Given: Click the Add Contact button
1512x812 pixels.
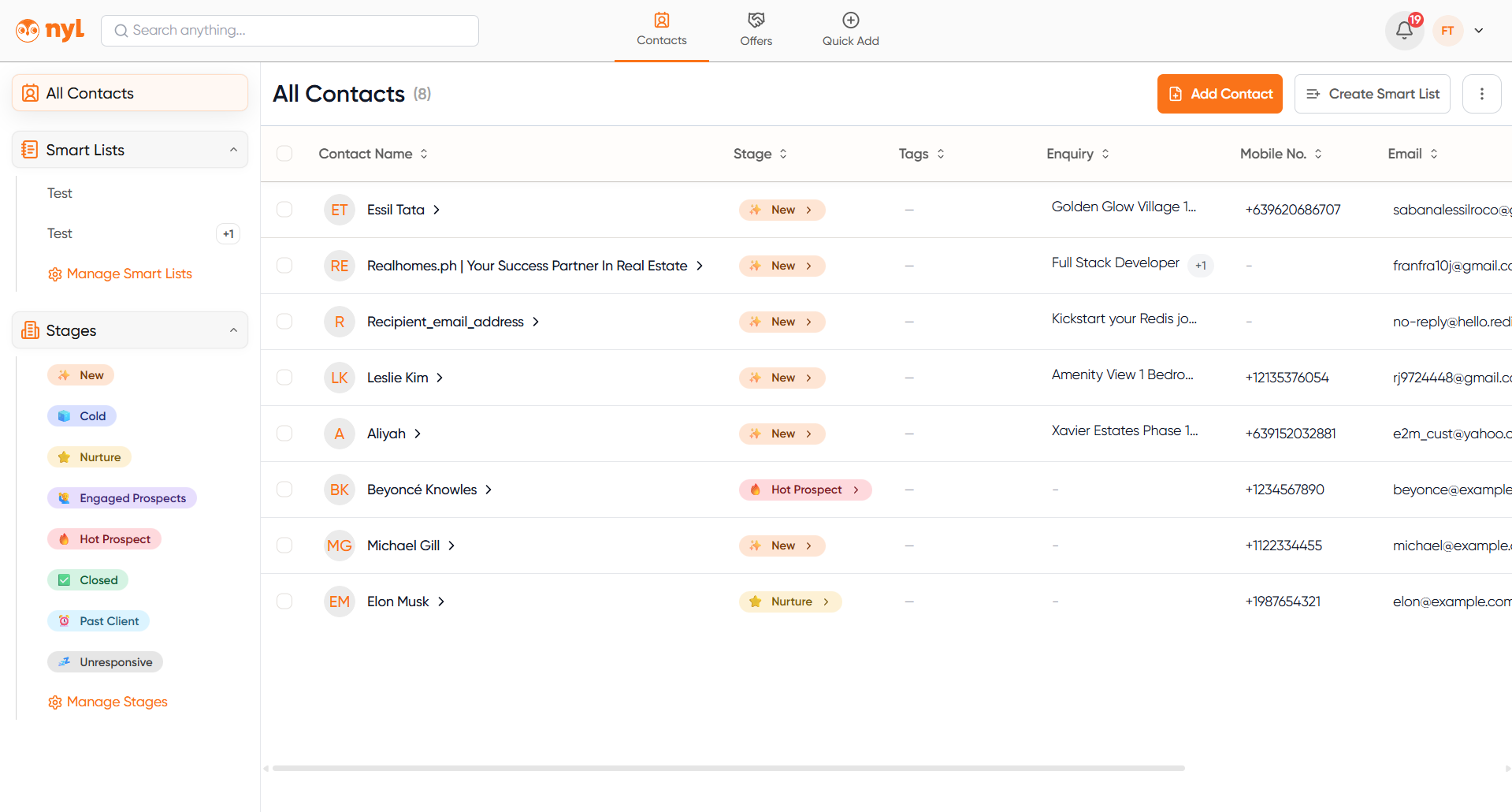Looking at the screenshot, I should [x=1219, y=94].
